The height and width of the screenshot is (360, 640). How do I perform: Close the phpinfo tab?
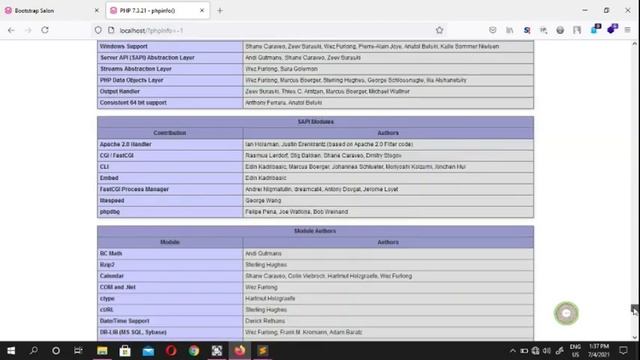(x=202, y=11)
